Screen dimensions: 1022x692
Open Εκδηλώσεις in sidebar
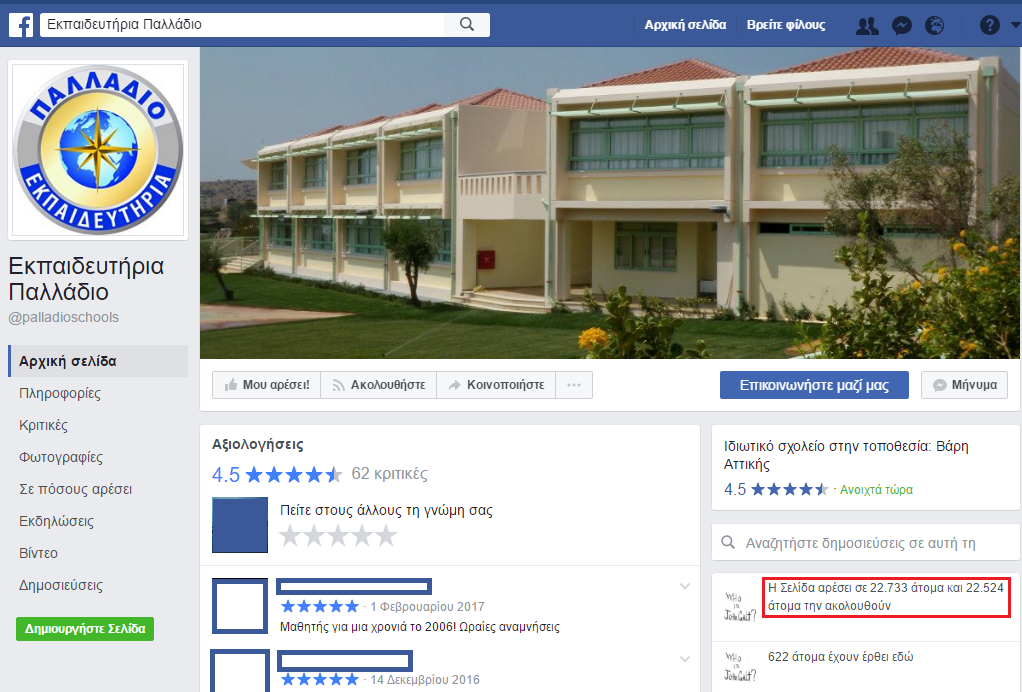56,521
